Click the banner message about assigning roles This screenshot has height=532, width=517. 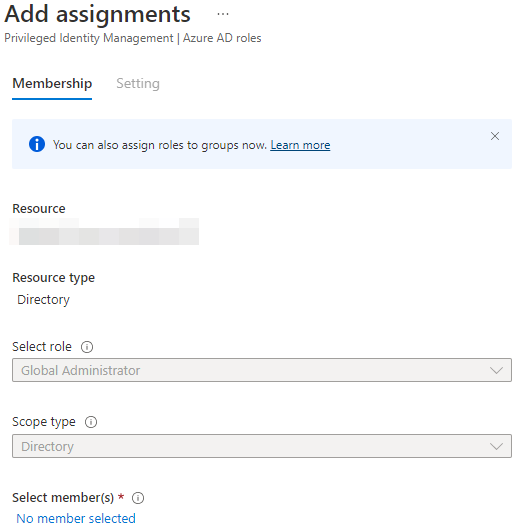[x=160, y=145]
